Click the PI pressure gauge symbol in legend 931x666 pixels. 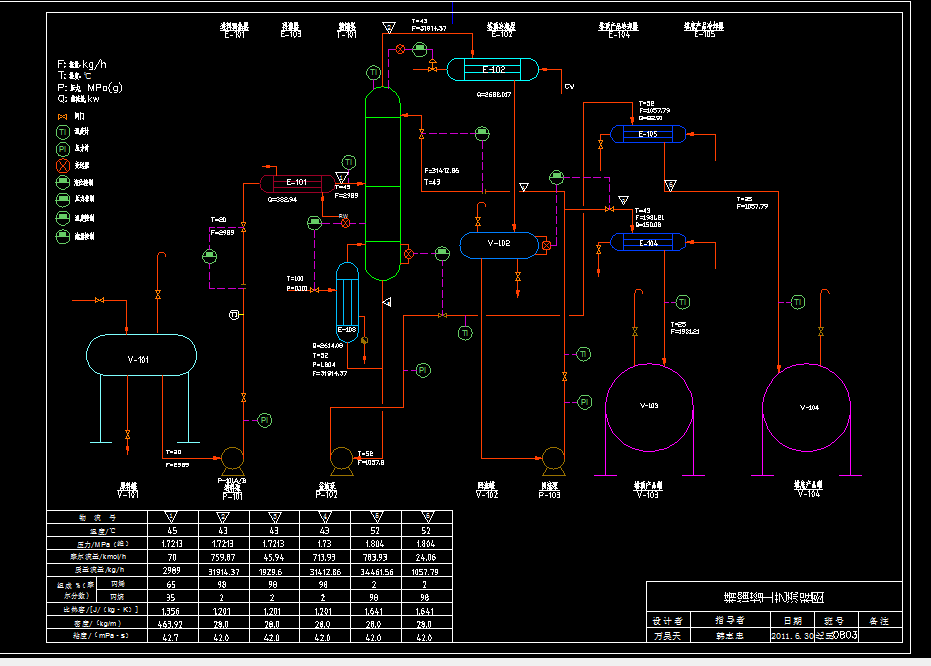coord(63,149)
